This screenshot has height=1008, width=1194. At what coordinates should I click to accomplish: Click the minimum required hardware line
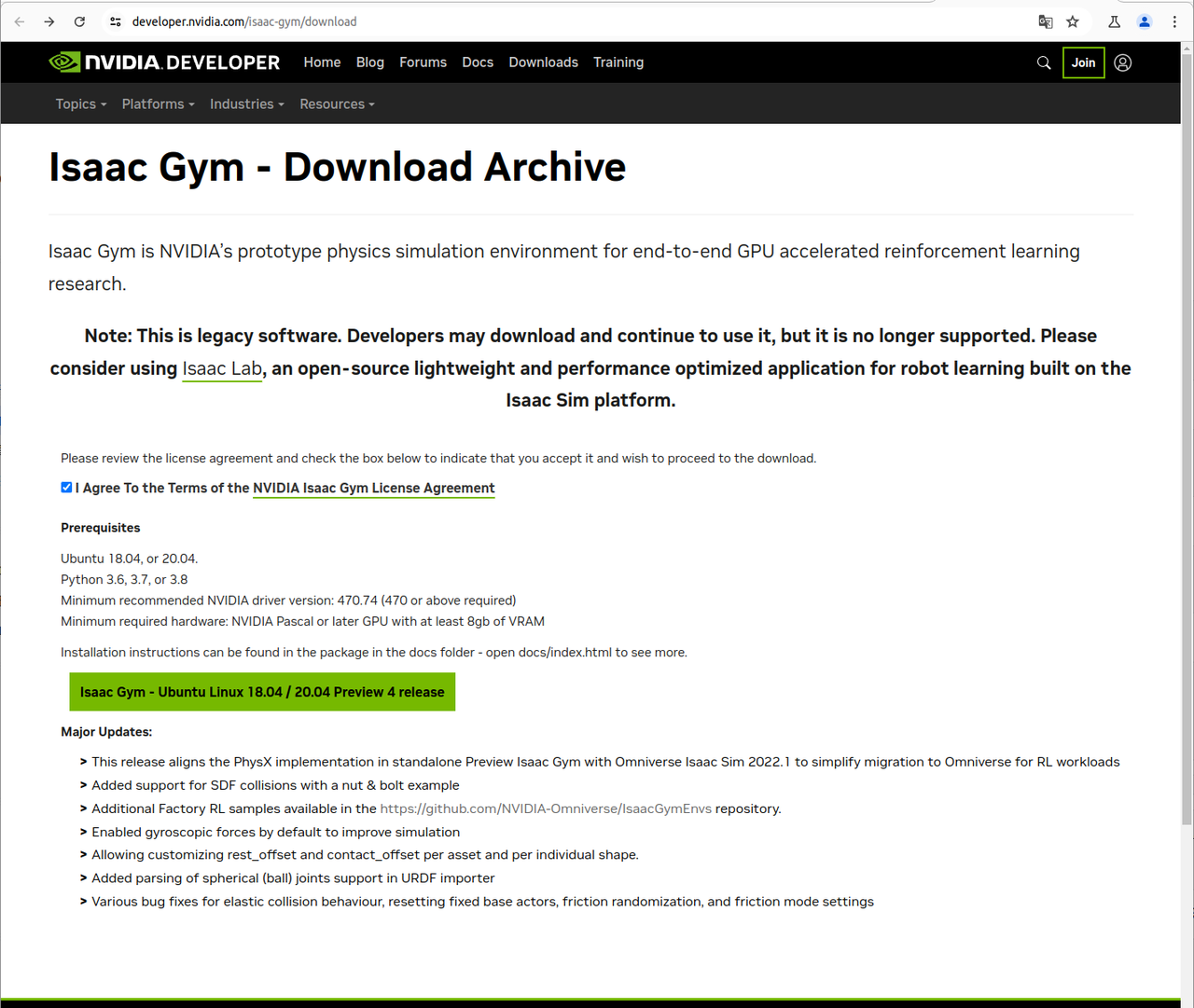303,621
